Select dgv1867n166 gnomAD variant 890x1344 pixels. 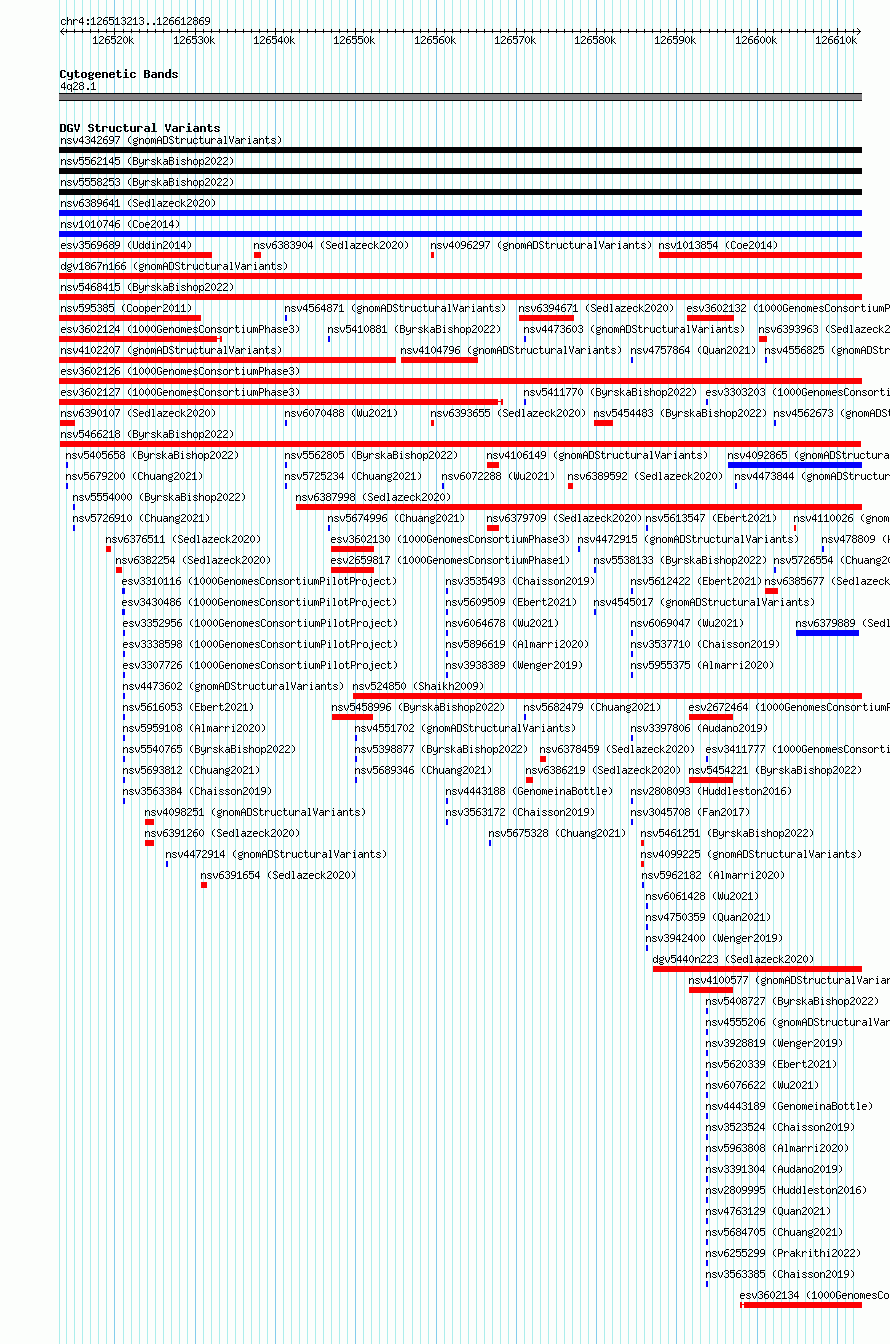(x=174, y=266)
